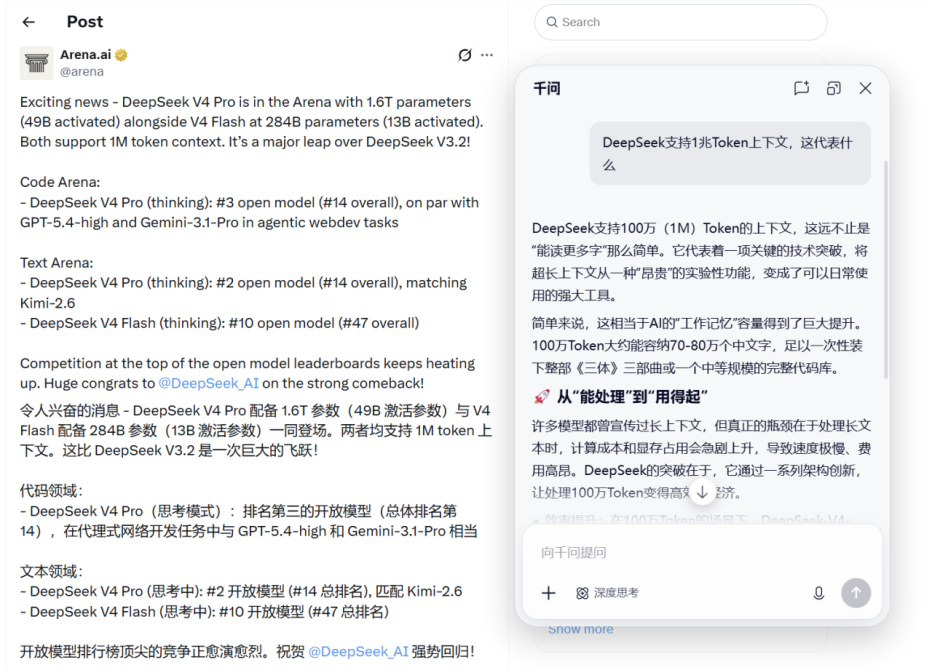The width and height of the screenshot is (932, 670).
Task: Focus the Search input field
Action: point(681,22)
